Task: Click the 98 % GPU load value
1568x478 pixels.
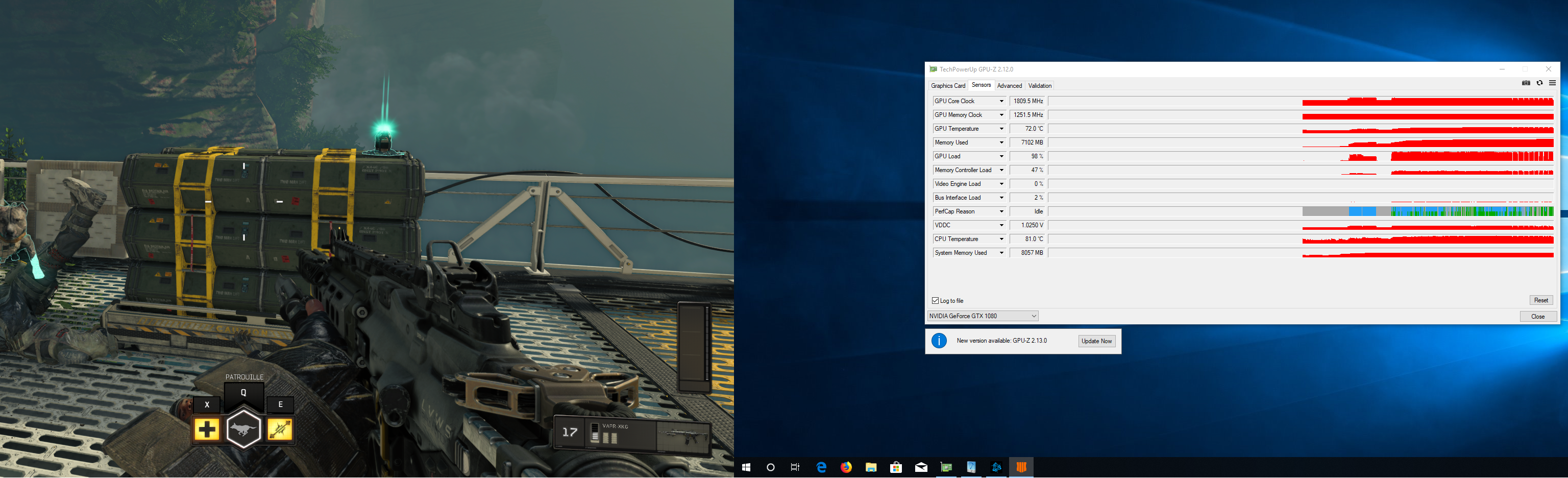Action: 1028,156
